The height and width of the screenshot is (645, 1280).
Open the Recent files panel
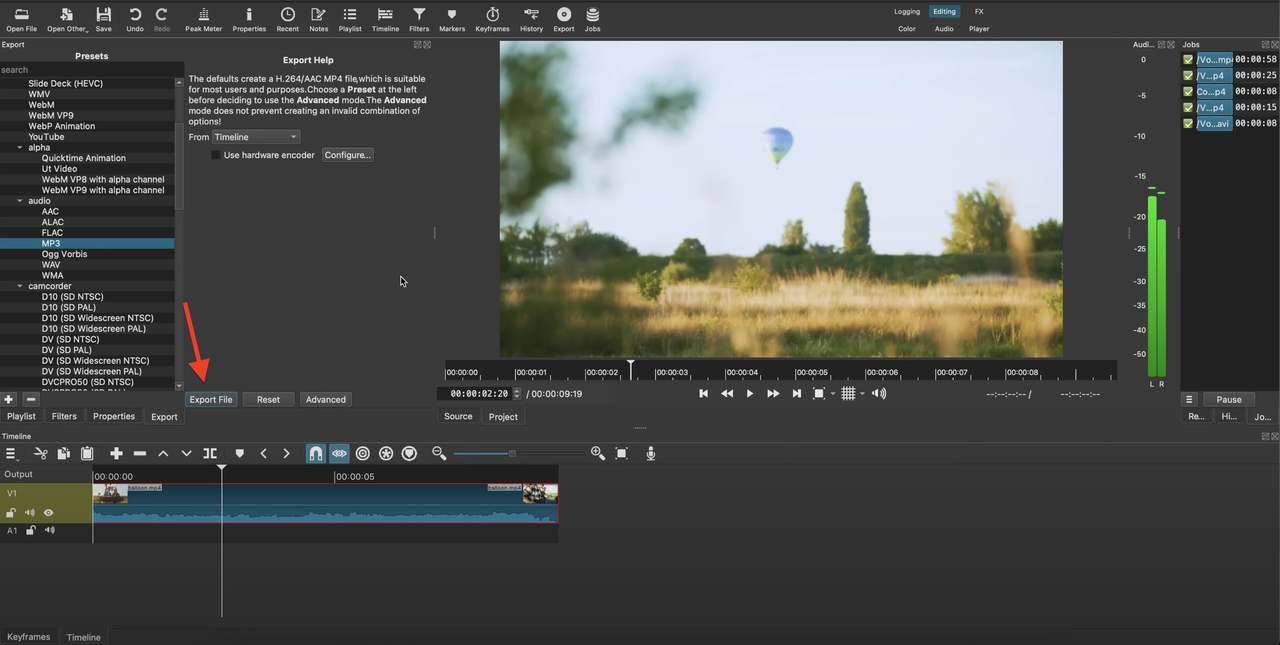[288, 18]
